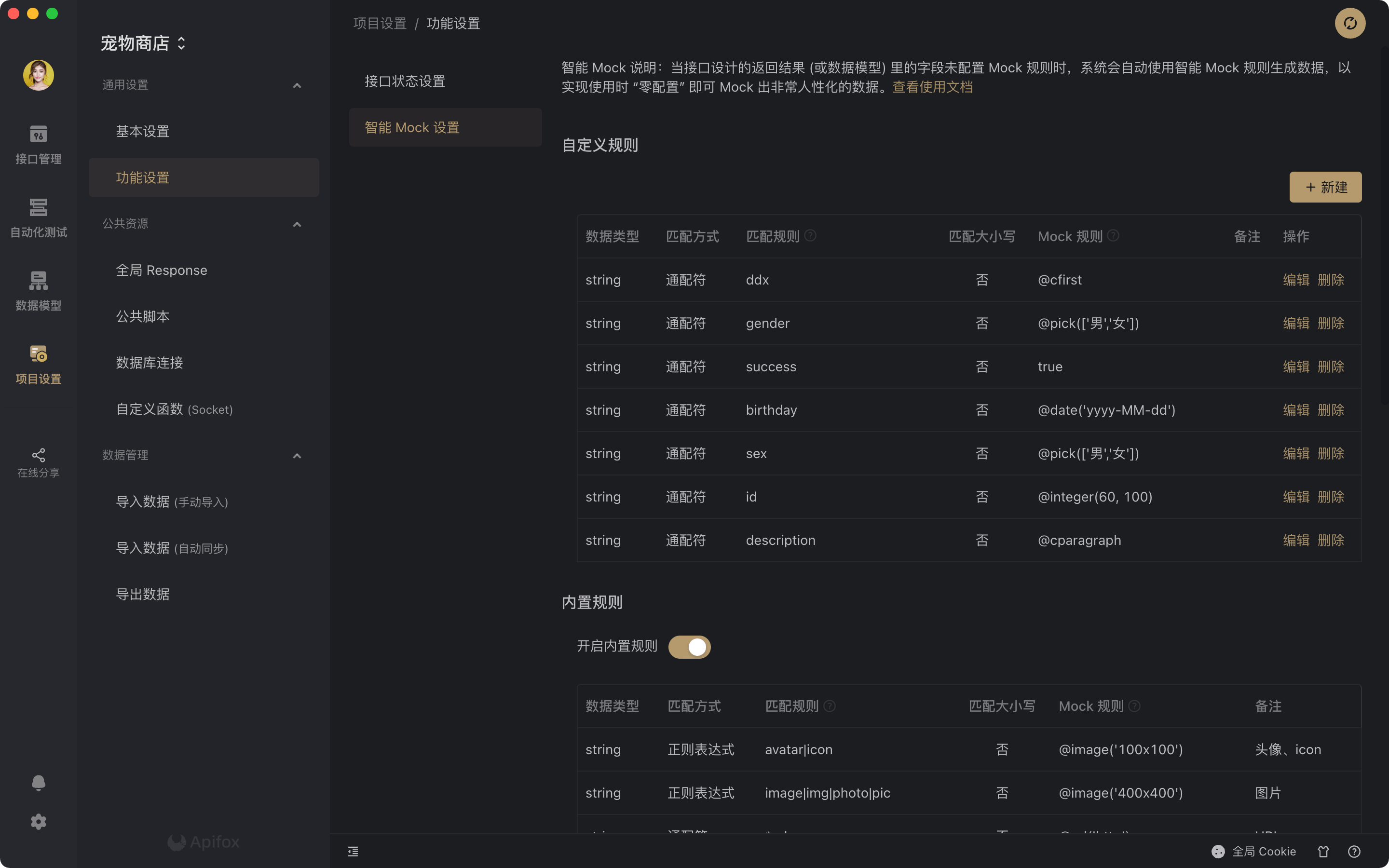
Task: Click the sync refresh icon at top right
Action: [1349, 23]
